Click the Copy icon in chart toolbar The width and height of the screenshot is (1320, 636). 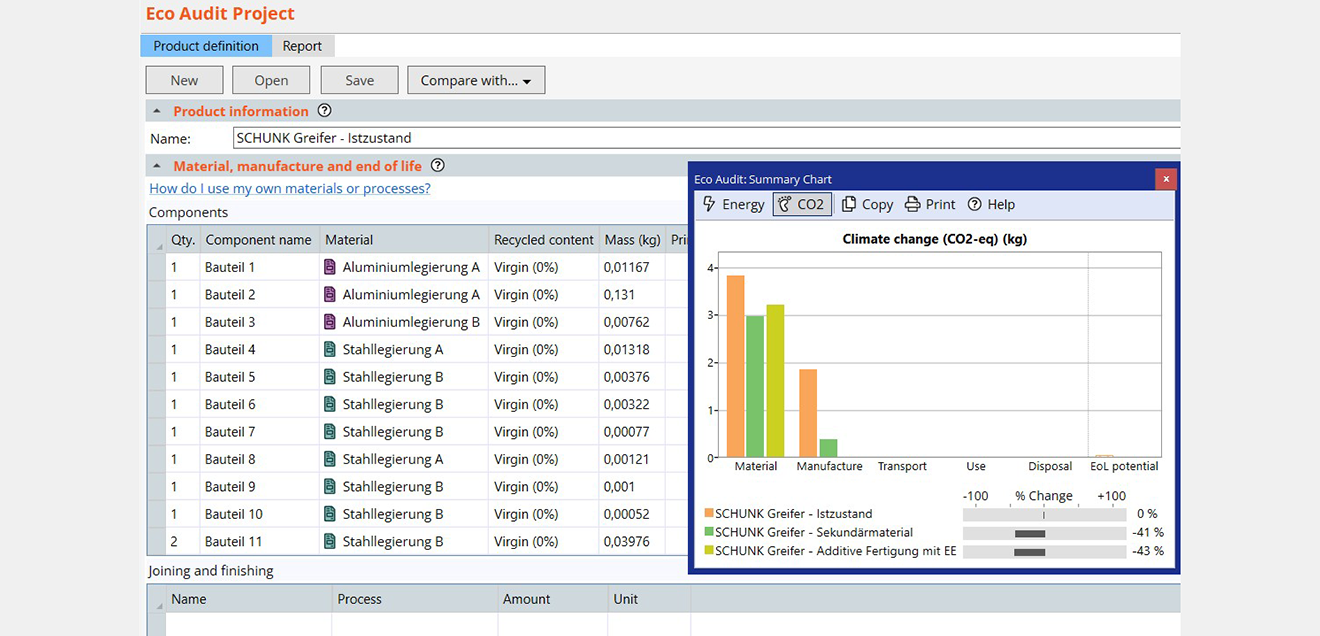pos(849,204)
